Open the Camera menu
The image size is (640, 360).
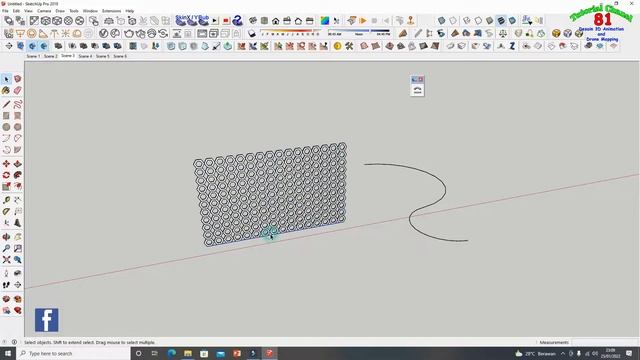tap(44, 11)
